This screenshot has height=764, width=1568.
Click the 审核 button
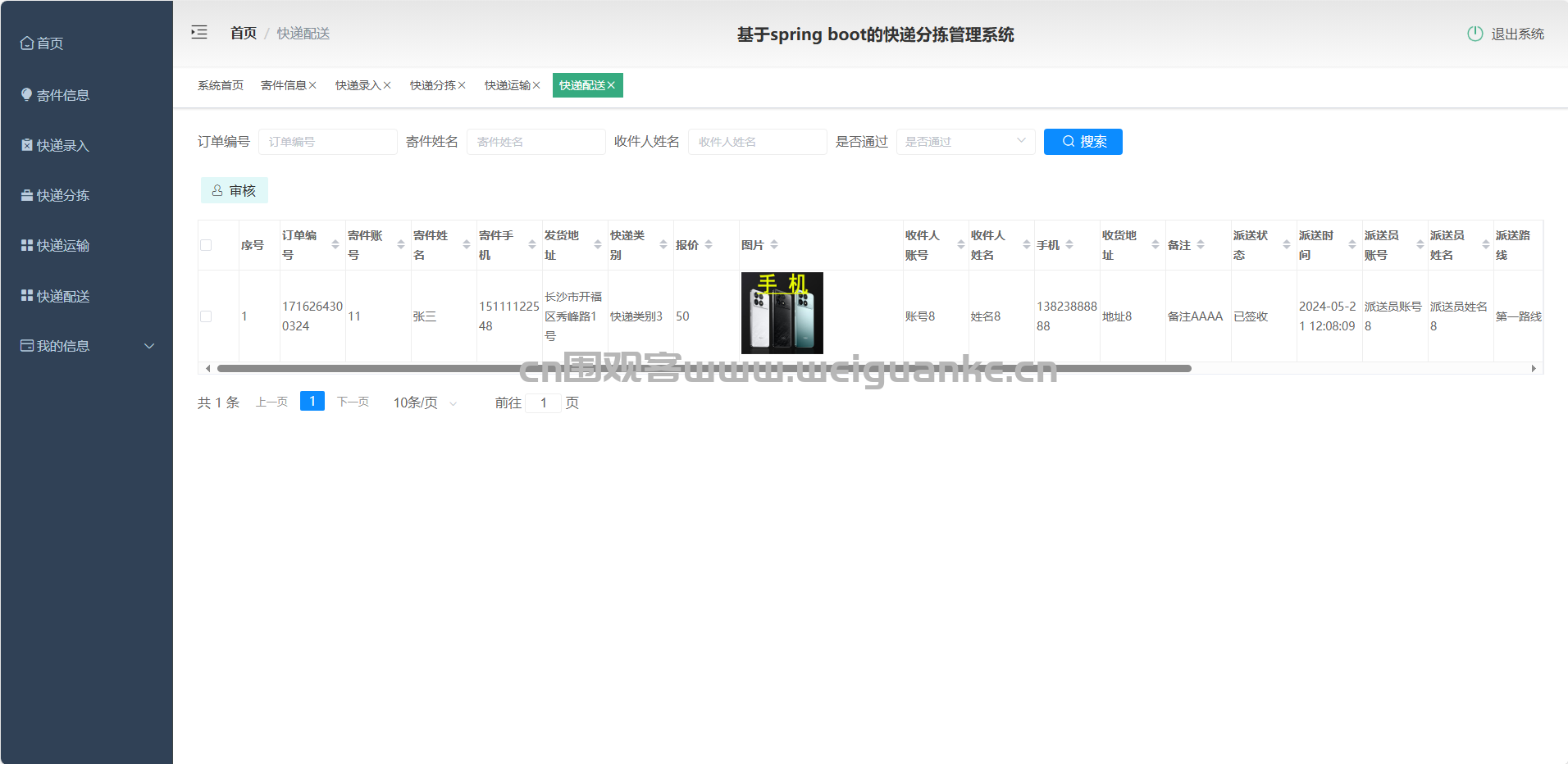point(235,190)
